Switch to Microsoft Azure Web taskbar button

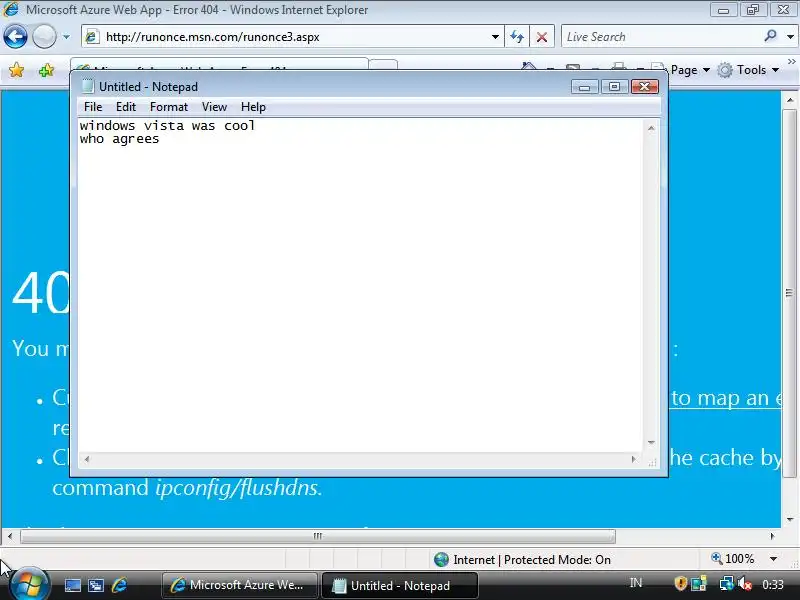tap(239, 585)
